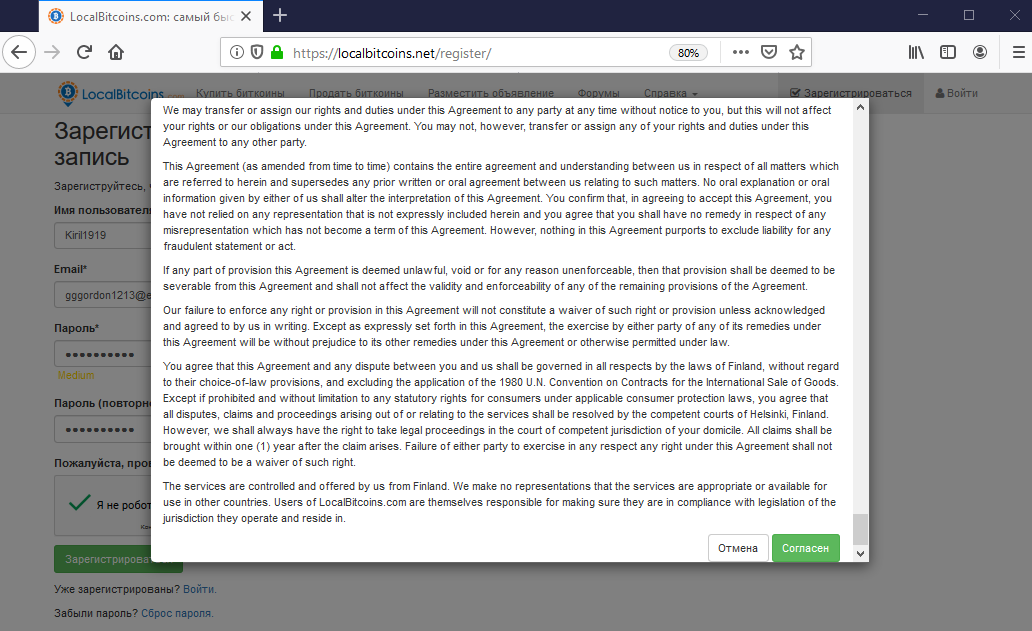Image resolution: width=1032 pixels, height=631 pixels.
Task: Click the agreement scrollbar down arrow
Action: 860,553
